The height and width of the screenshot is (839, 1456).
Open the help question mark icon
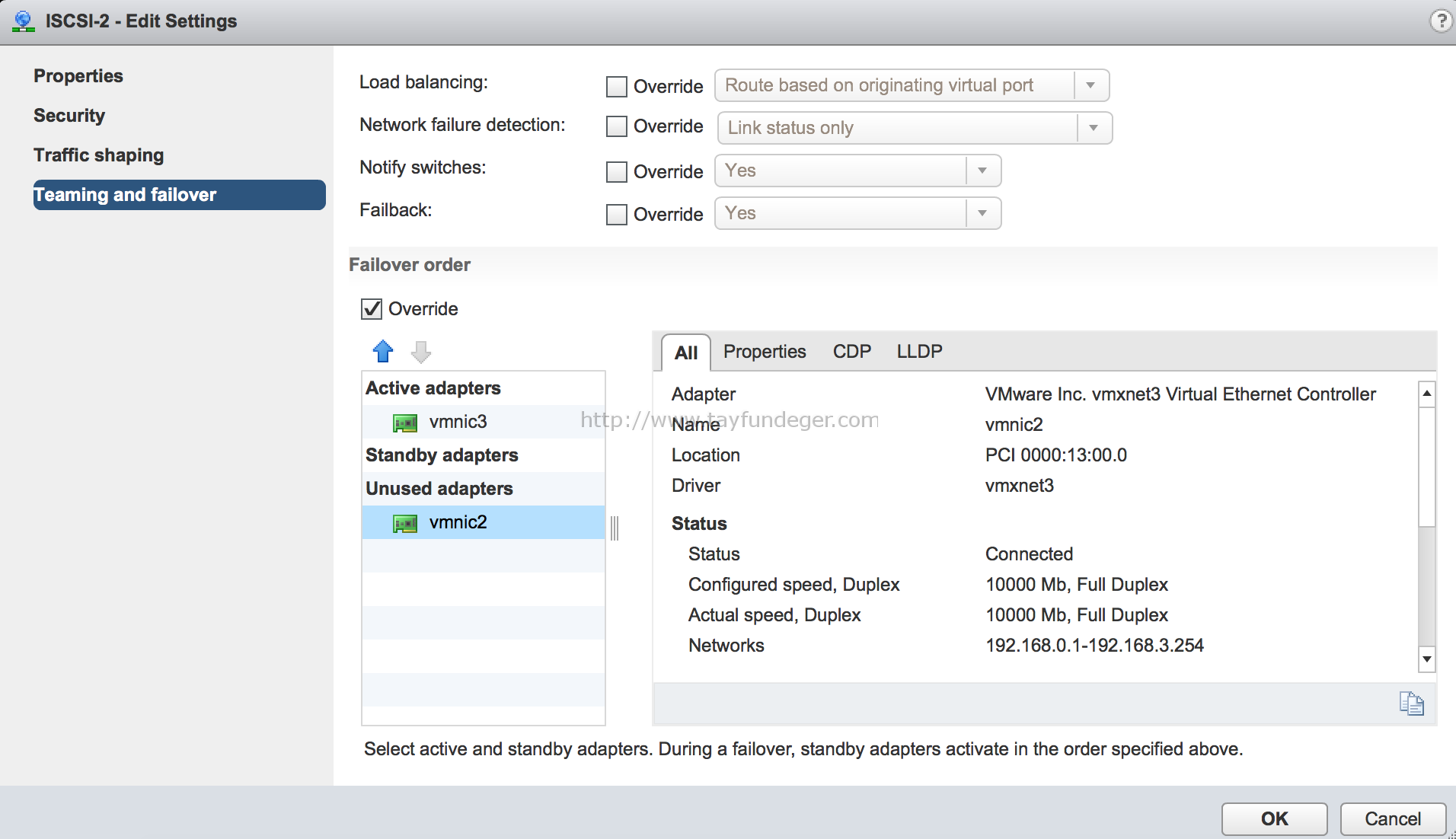click(x=1441, y=21)
